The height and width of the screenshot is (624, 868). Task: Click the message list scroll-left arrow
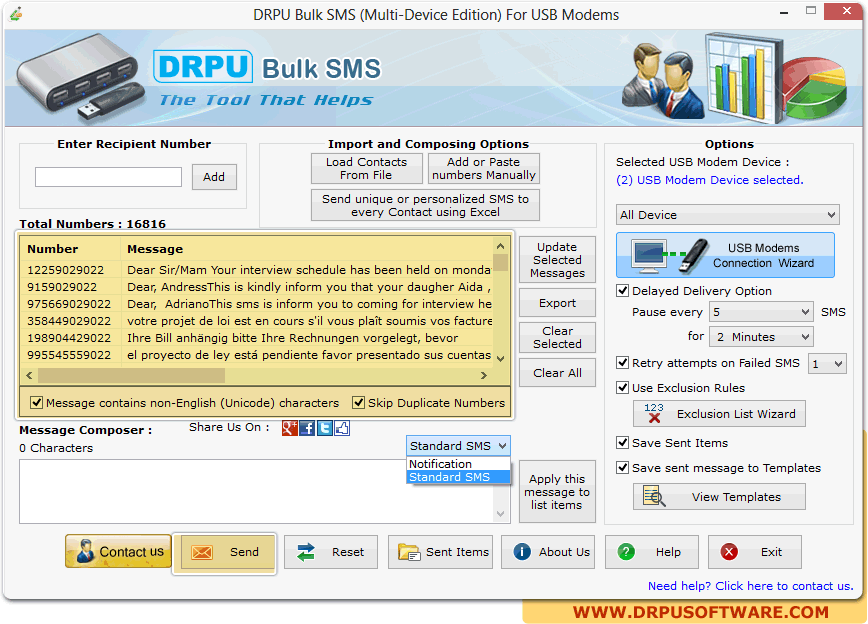29,375
